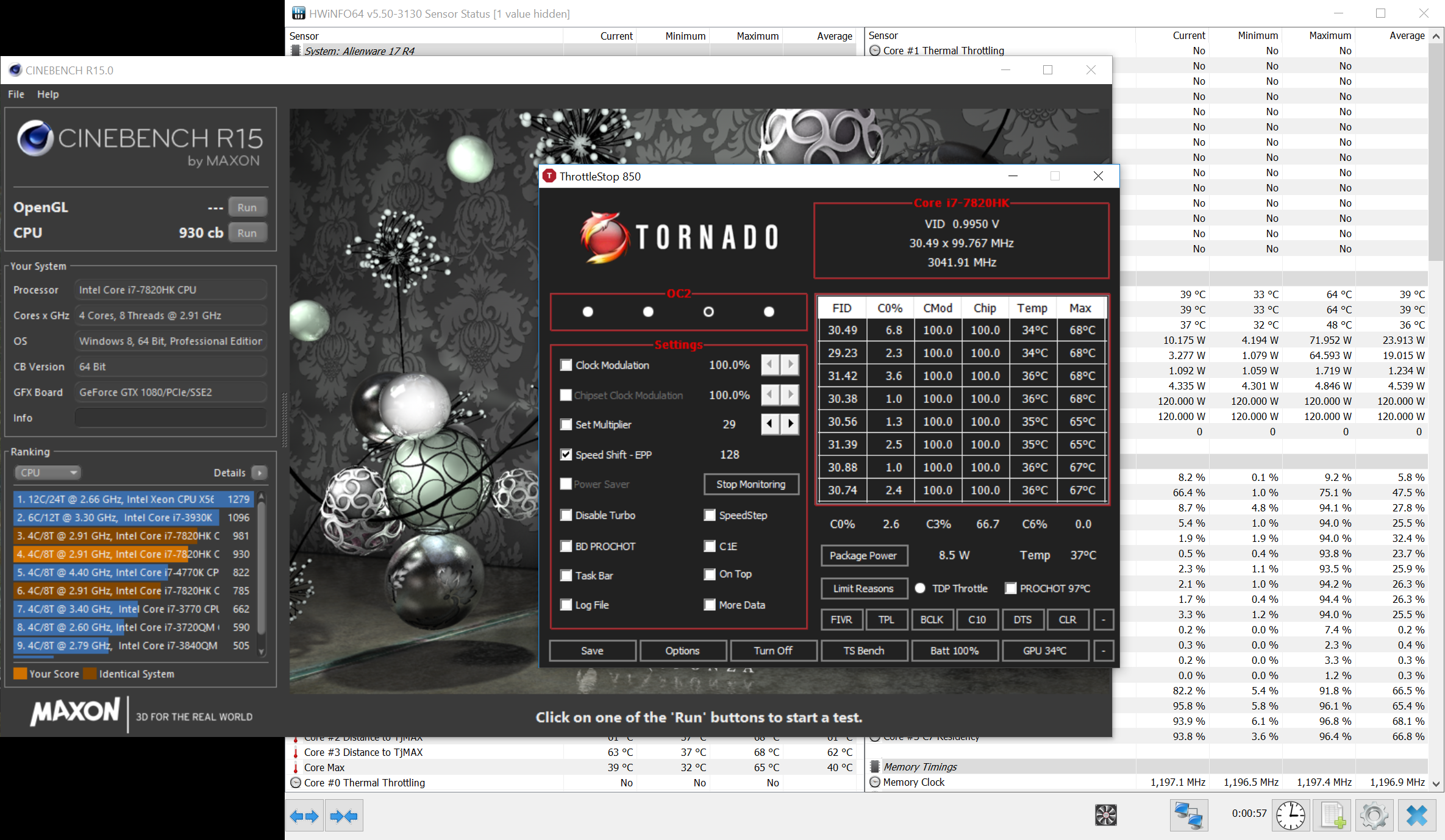Image resolution: width=1445 pixels, height=840 pixels.
Task: Click HWiNFO64 title bar app icon
Action: click(298, 13)
